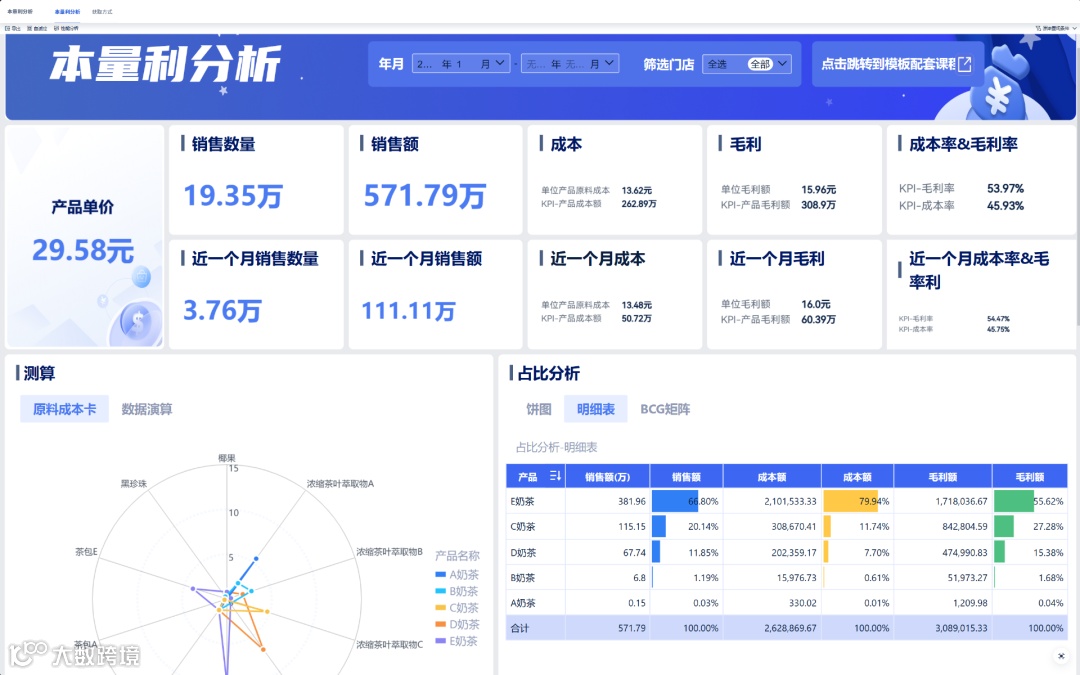Screen dimensions: 1080x675
Task: Click the 53.97% KPI-毛利率 value
Action: pos(1005,189)
